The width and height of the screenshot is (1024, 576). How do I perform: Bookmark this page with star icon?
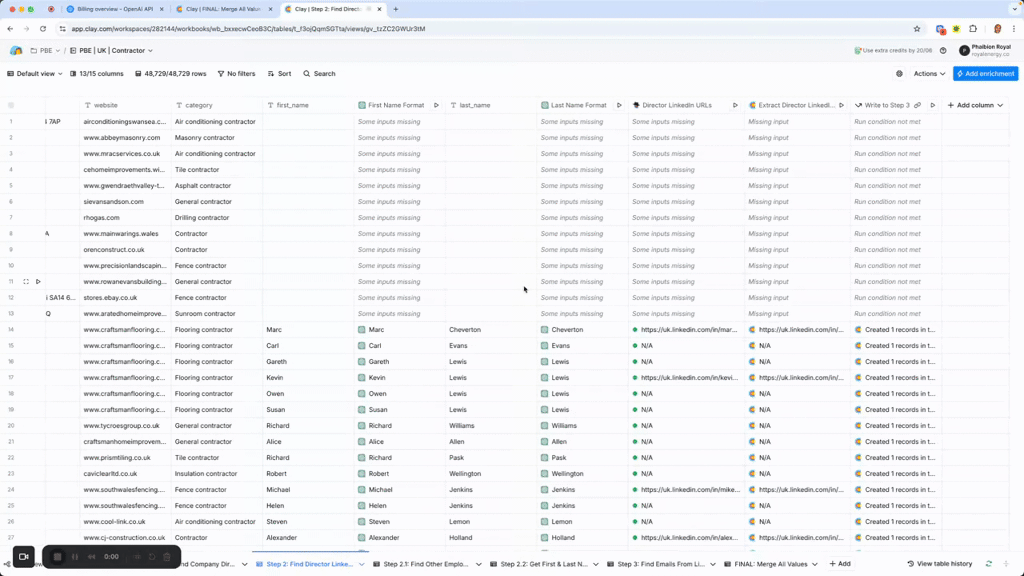[x=917, y=29]
